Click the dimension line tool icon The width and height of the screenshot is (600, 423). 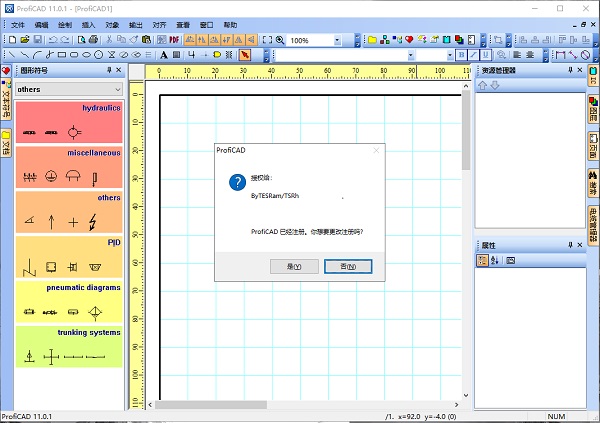pyautogui.click(x=561, y=55)
